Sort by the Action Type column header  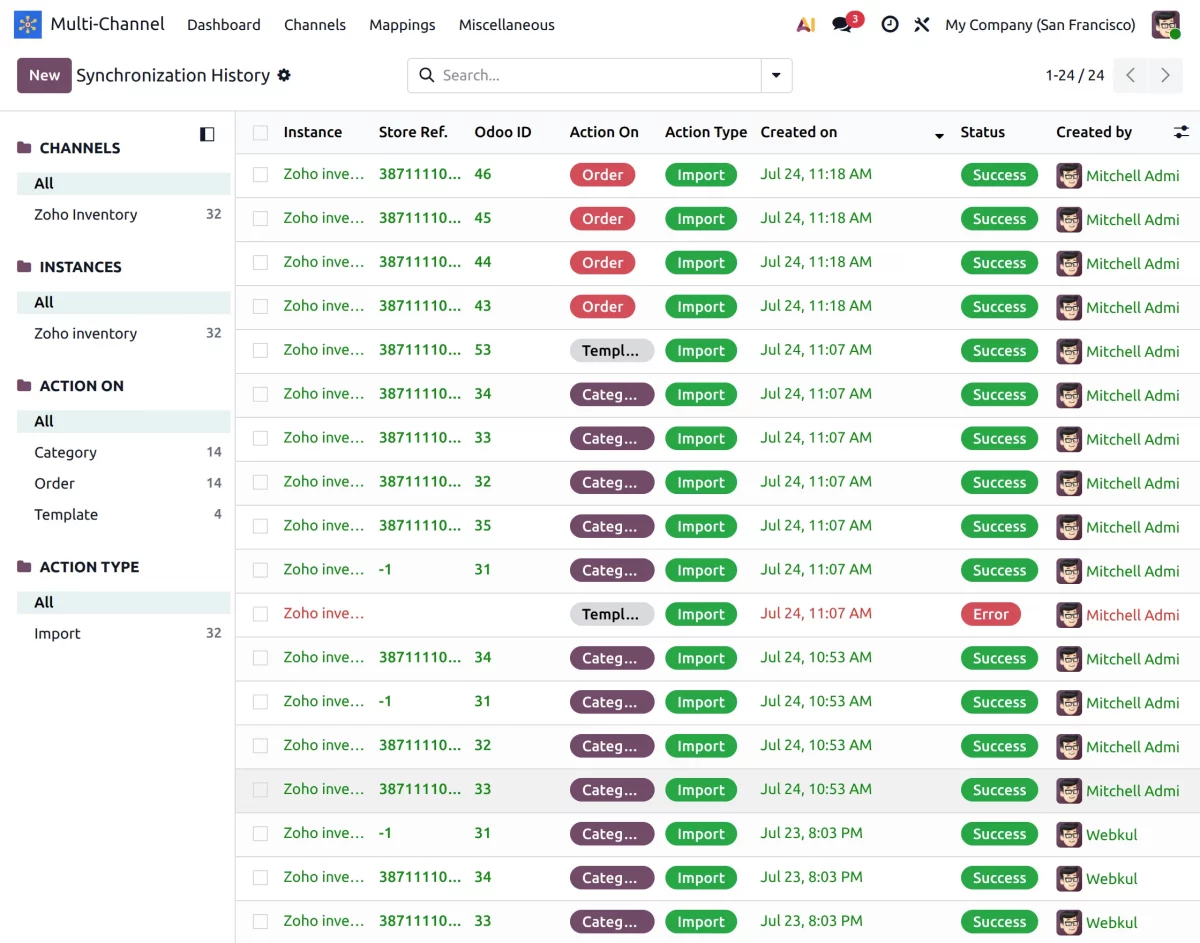[x=706, y=132]
